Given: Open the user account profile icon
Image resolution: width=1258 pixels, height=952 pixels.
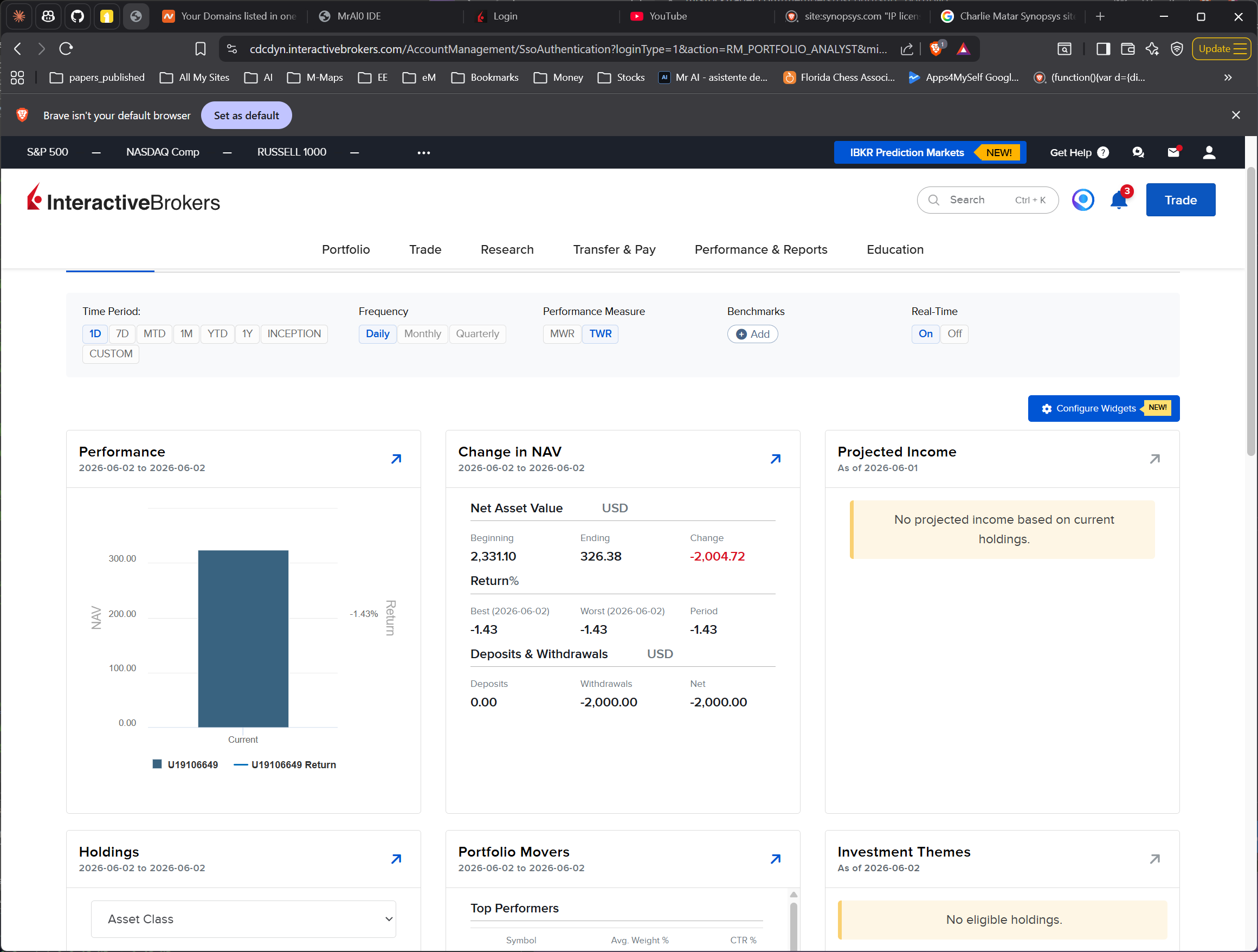Looking at the screenshot, I should tap(1209, 152).
